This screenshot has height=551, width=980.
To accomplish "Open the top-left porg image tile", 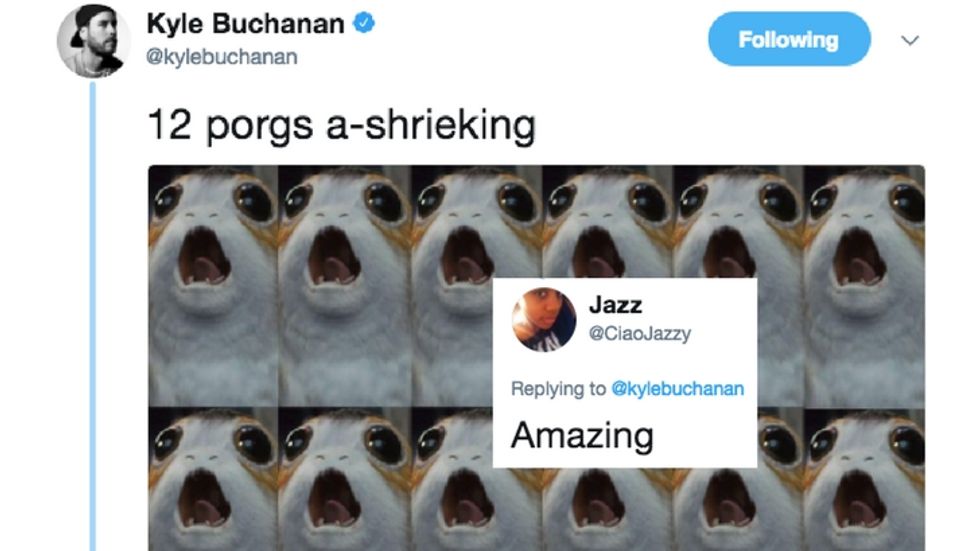I will pos(213,286).
